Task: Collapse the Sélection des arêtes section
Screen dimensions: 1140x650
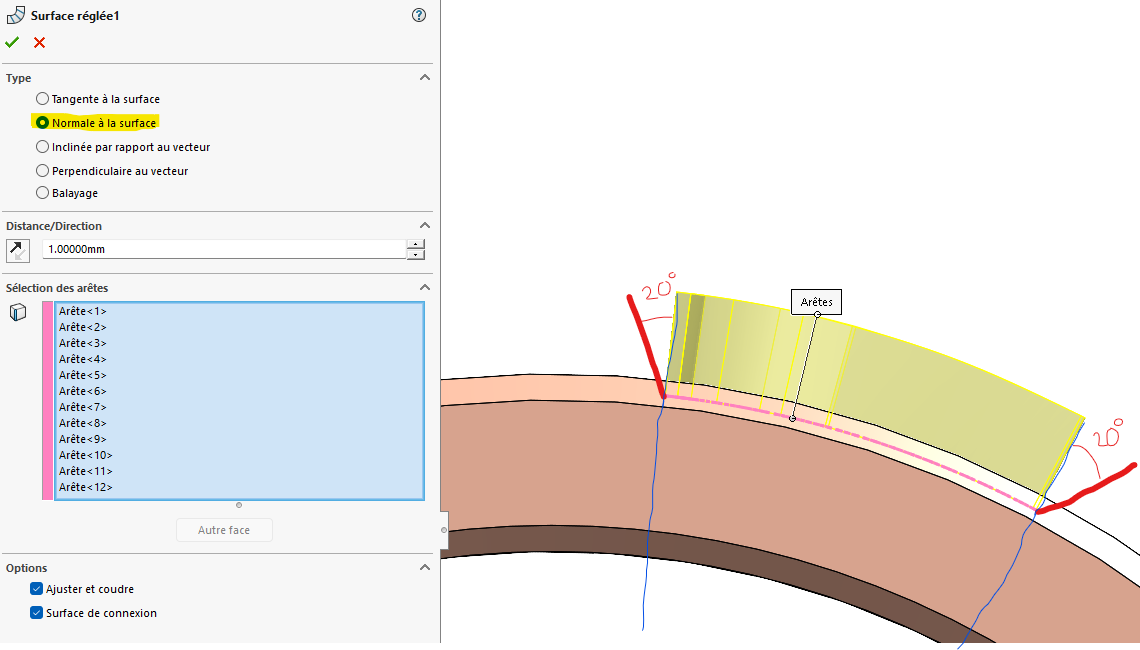Action: tap(424, 288)
